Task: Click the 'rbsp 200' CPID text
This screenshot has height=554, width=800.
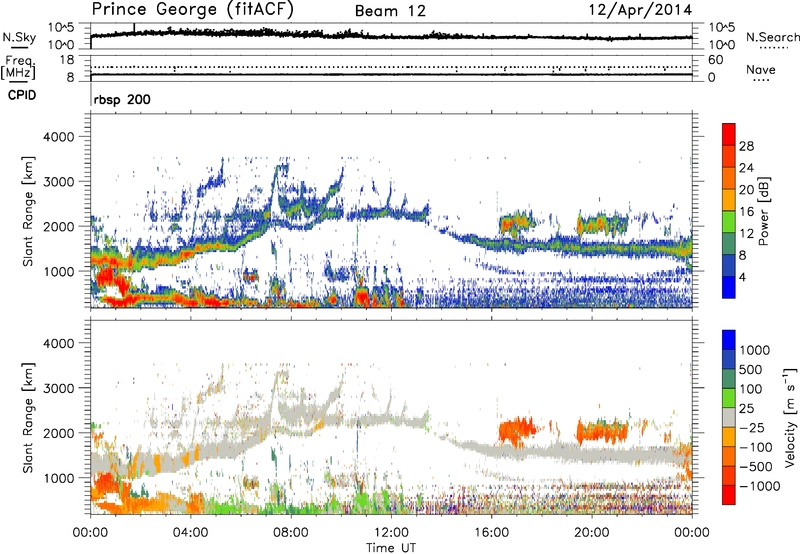Action: 122,99
